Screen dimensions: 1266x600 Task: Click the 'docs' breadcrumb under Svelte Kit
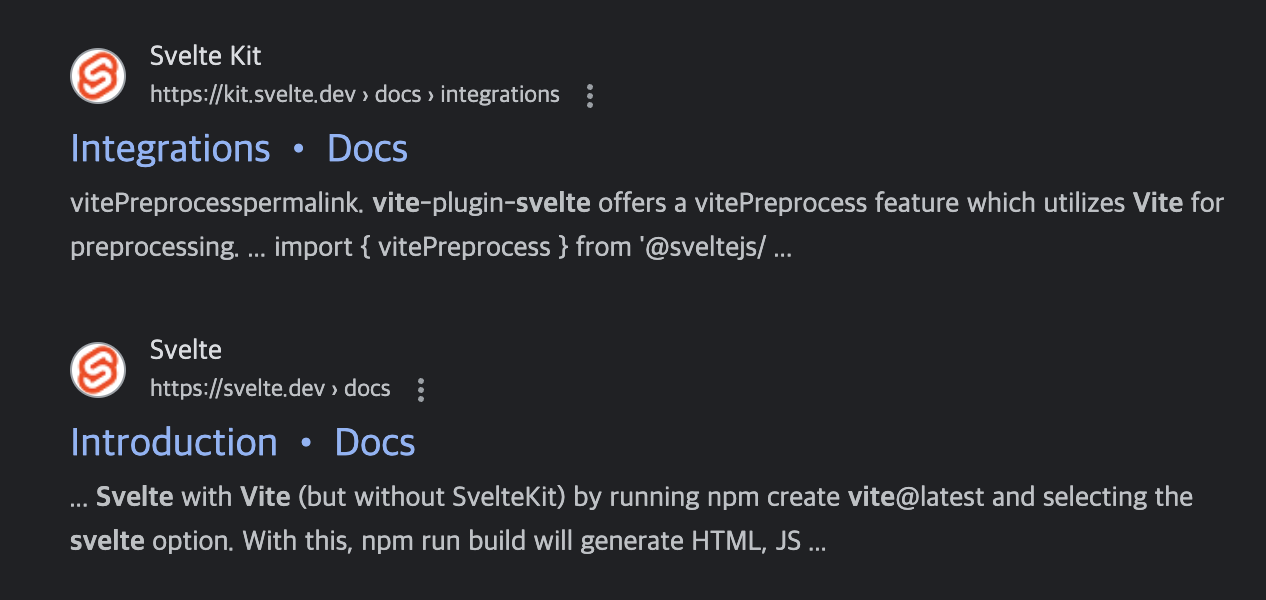[398, 95]
